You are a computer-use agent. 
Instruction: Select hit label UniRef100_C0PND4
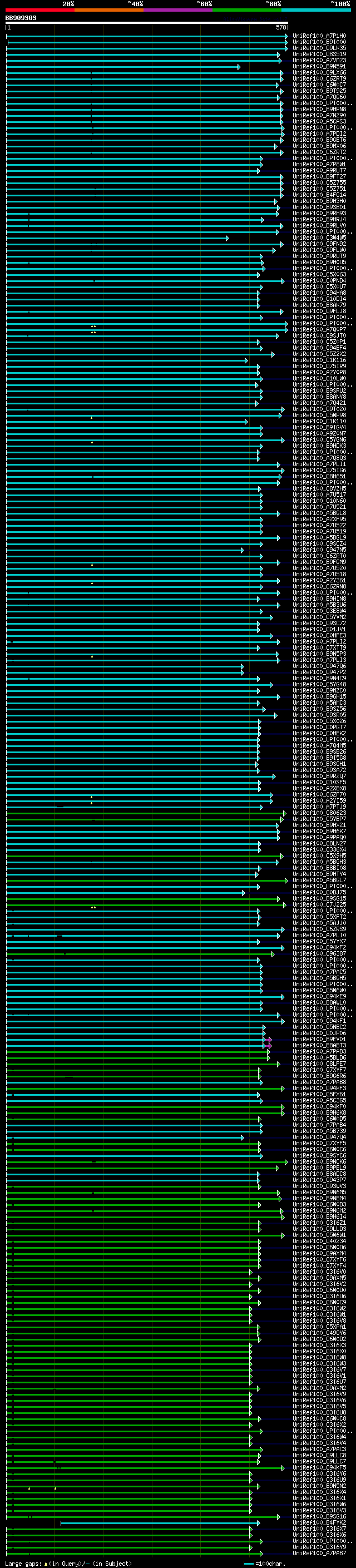tap(319, 280)
